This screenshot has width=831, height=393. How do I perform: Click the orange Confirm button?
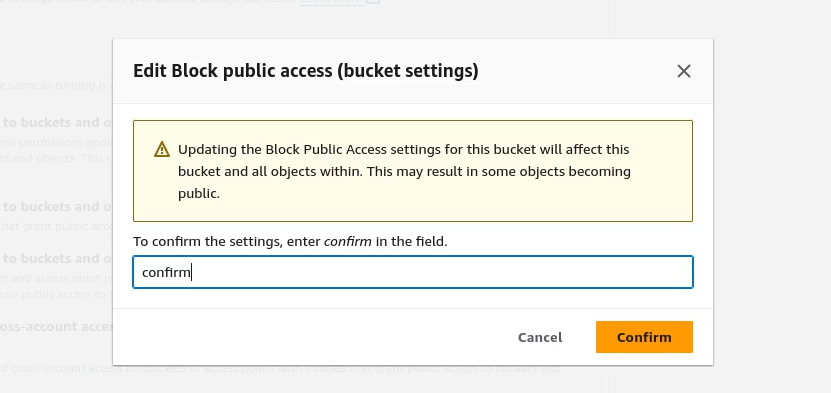(x=644, y=337)
